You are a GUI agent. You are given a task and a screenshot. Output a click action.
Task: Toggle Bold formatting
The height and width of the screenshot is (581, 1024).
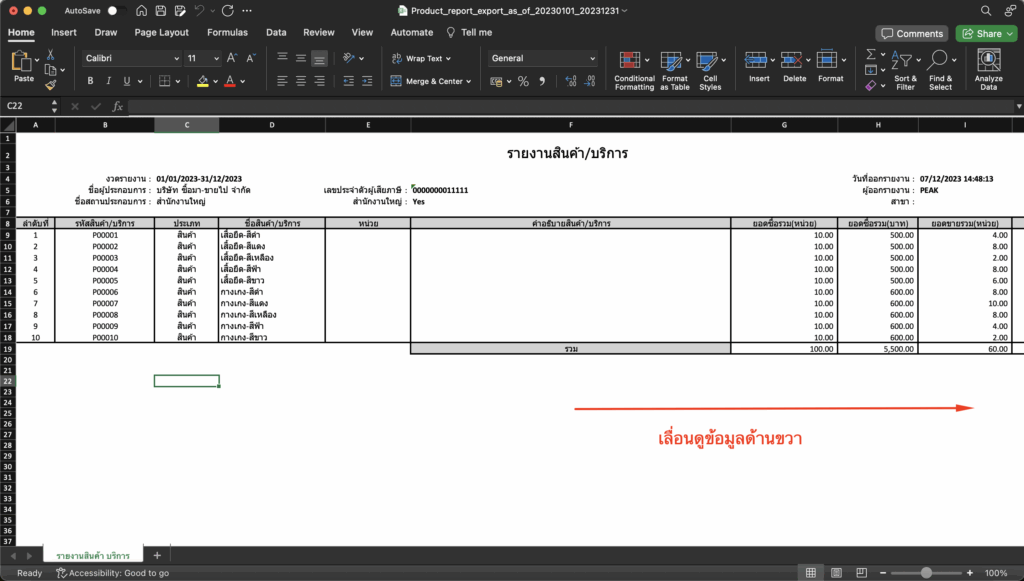[90, 81]
